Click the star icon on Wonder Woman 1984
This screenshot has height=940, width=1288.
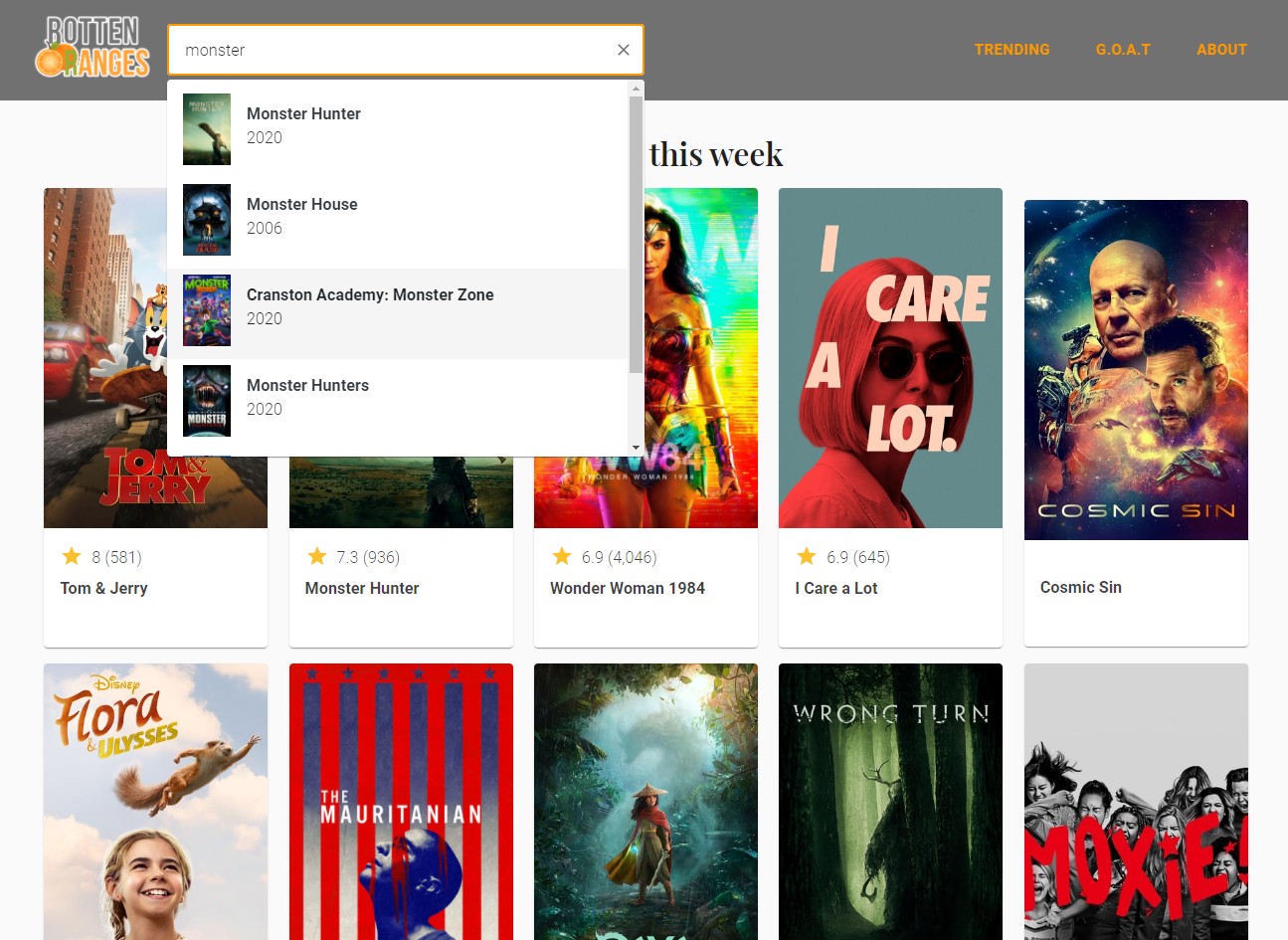tap(562, 556)
